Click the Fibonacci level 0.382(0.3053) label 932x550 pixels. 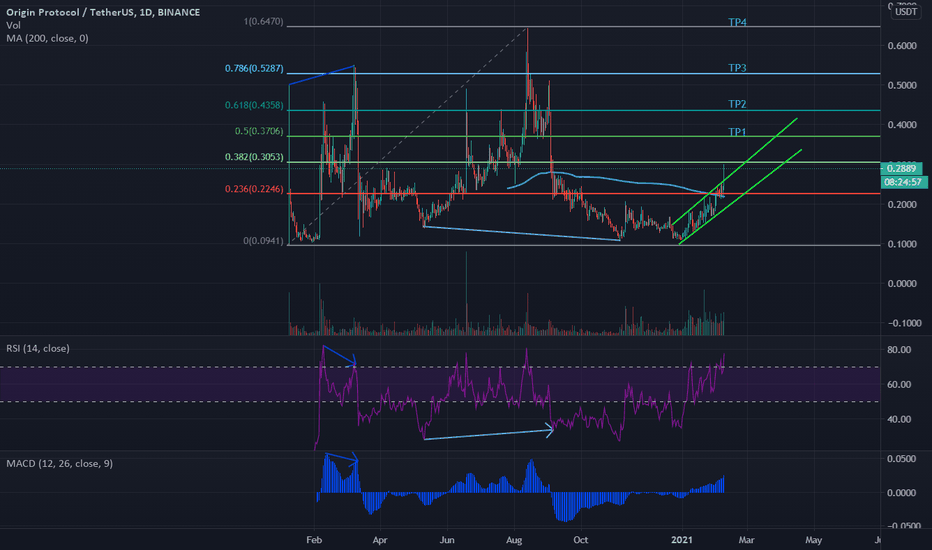tap(254, 157)
